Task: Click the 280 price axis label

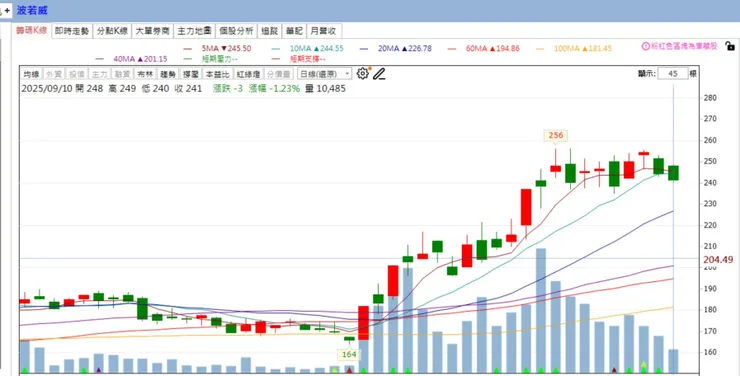Action: [710, 98]
